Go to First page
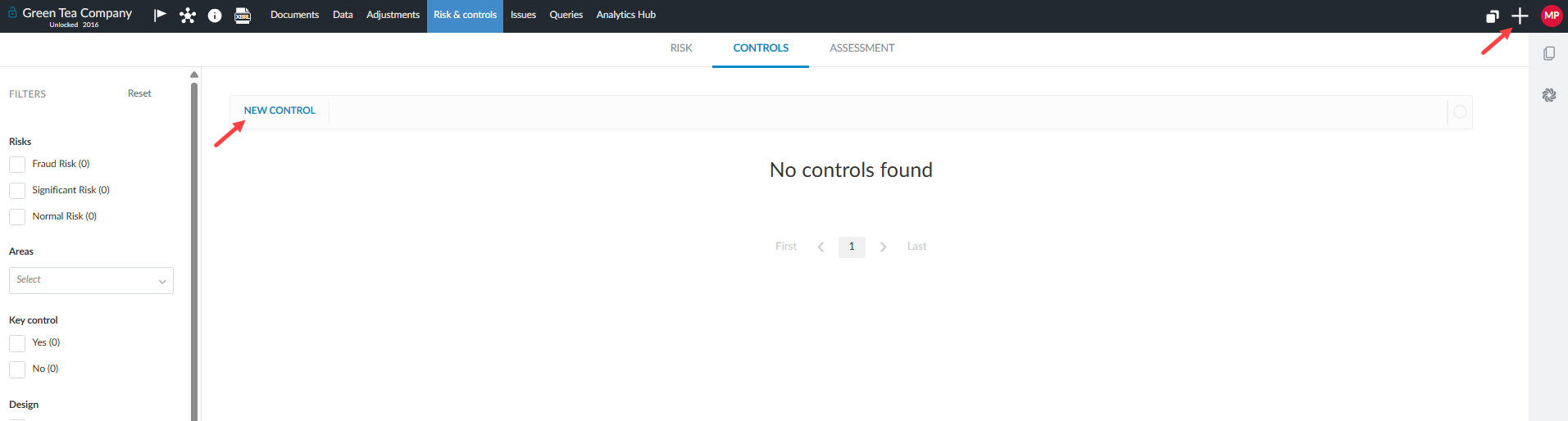 (786, 247)
